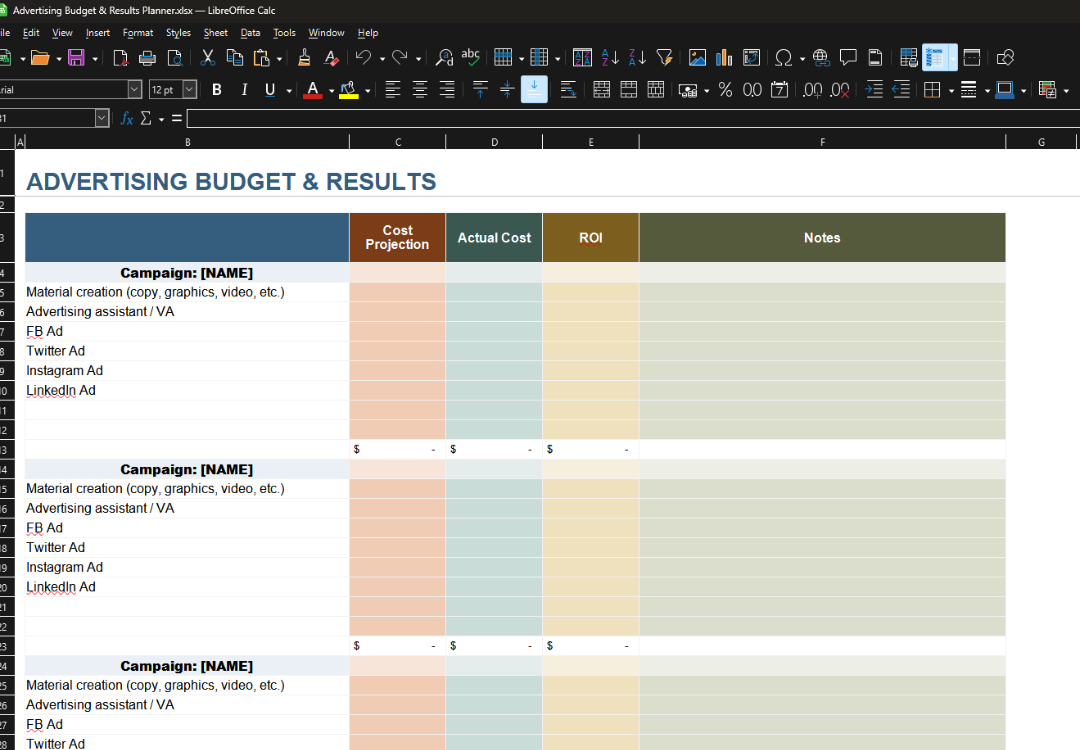Open the Paste options dropdown arrow

pyautogui.click(x=279, y=59)
